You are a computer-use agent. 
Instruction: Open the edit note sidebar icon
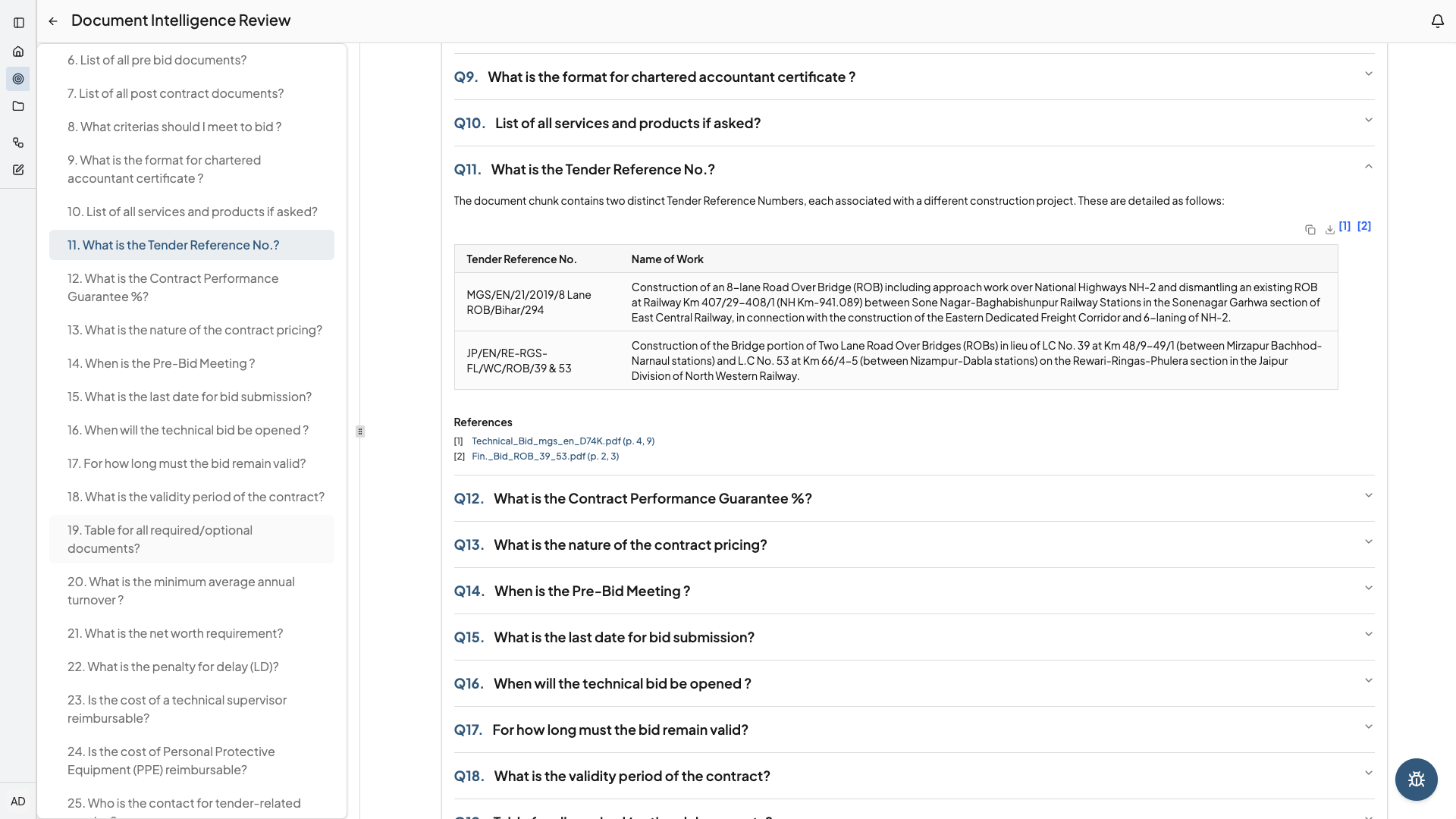click(18, 170)
